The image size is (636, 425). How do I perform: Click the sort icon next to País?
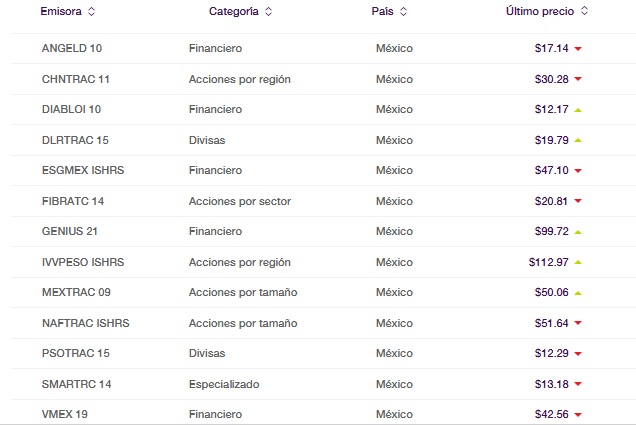(403, 12)
